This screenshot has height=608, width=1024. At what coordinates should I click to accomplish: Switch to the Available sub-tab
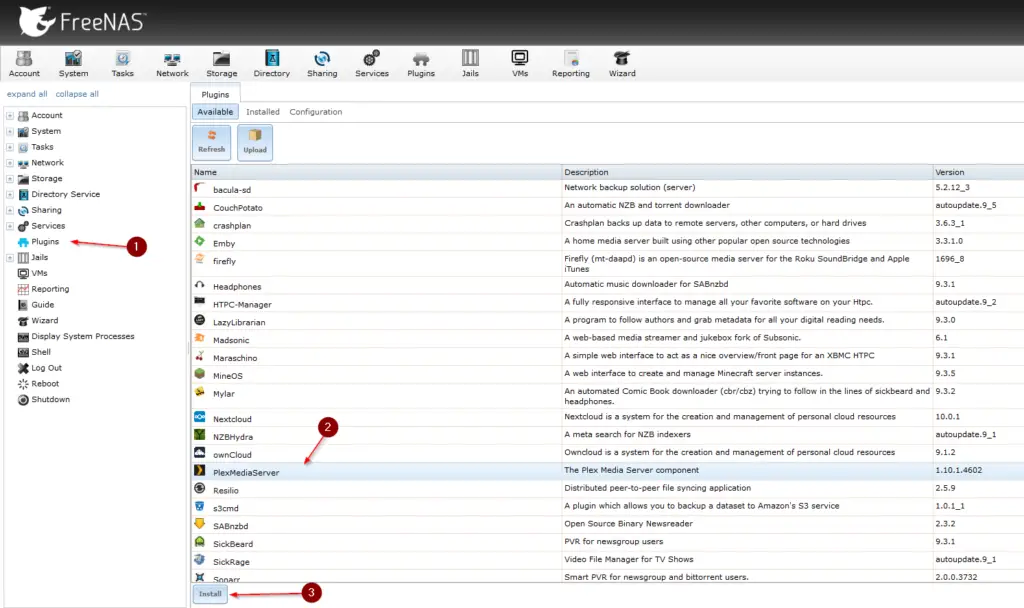[x=215, y=112]
